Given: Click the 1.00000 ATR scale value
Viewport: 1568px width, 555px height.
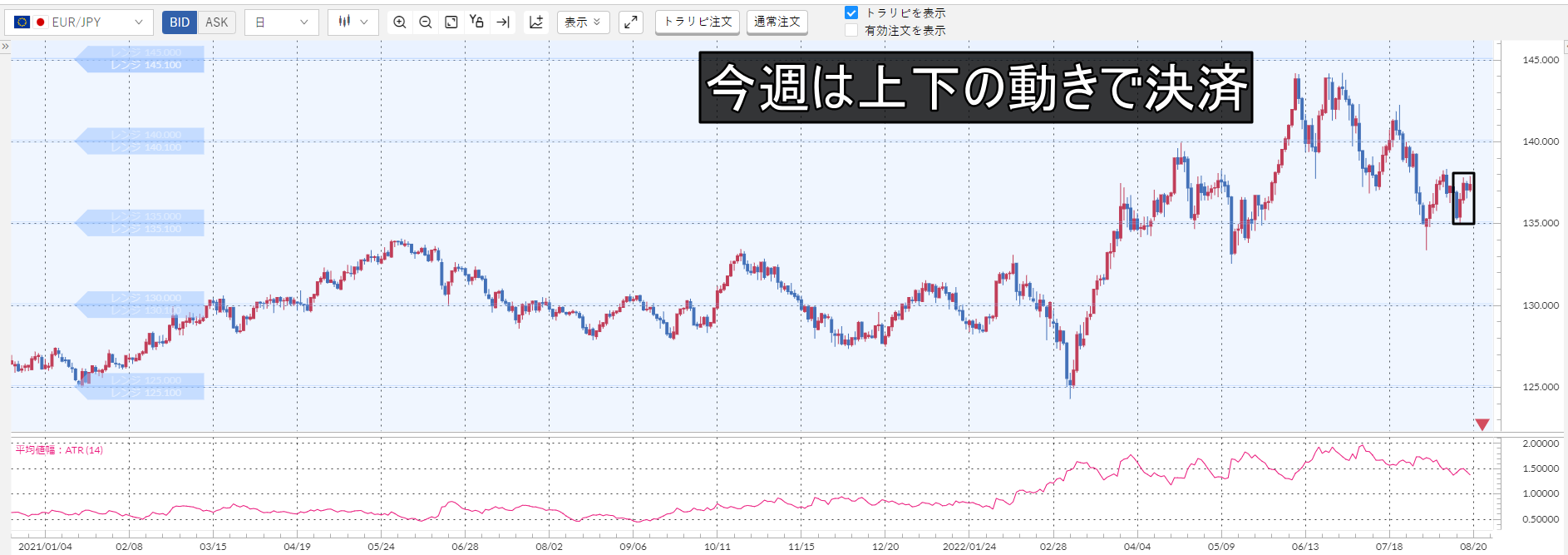Looking at the screenshot, I should (x=1541, y=493).
